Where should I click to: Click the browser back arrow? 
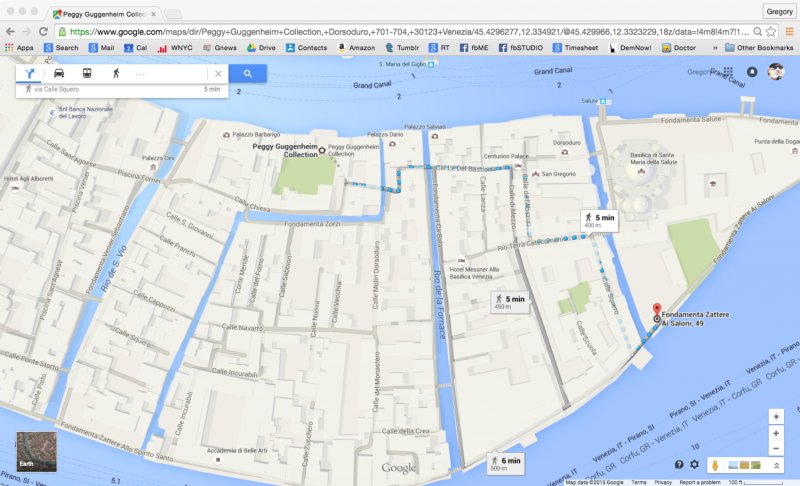coord(10,32)
